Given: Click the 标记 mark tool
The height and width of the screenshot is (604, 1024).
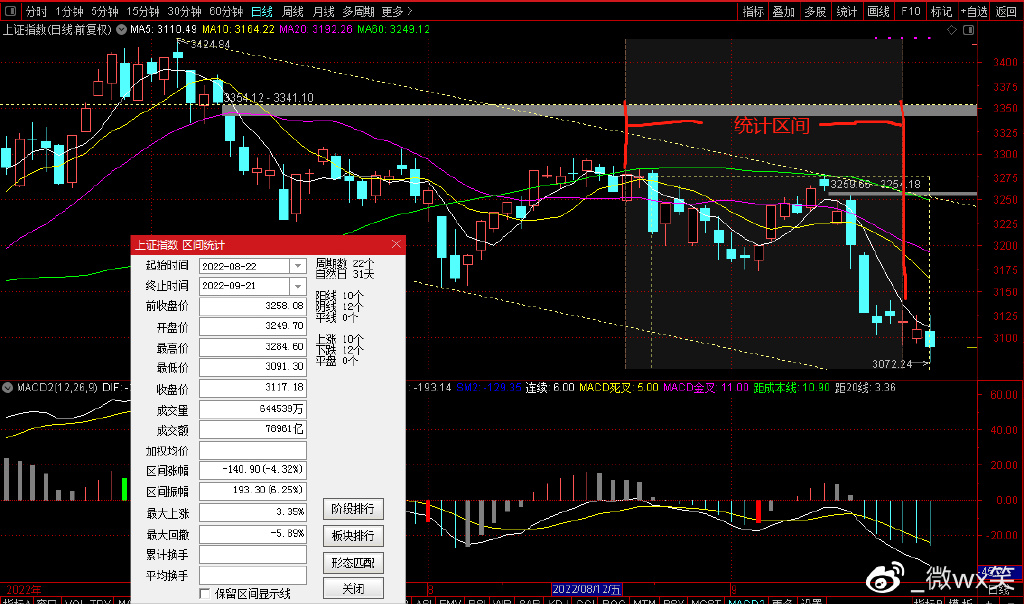Looking at the screenshot, I should (x=940, y=12).
